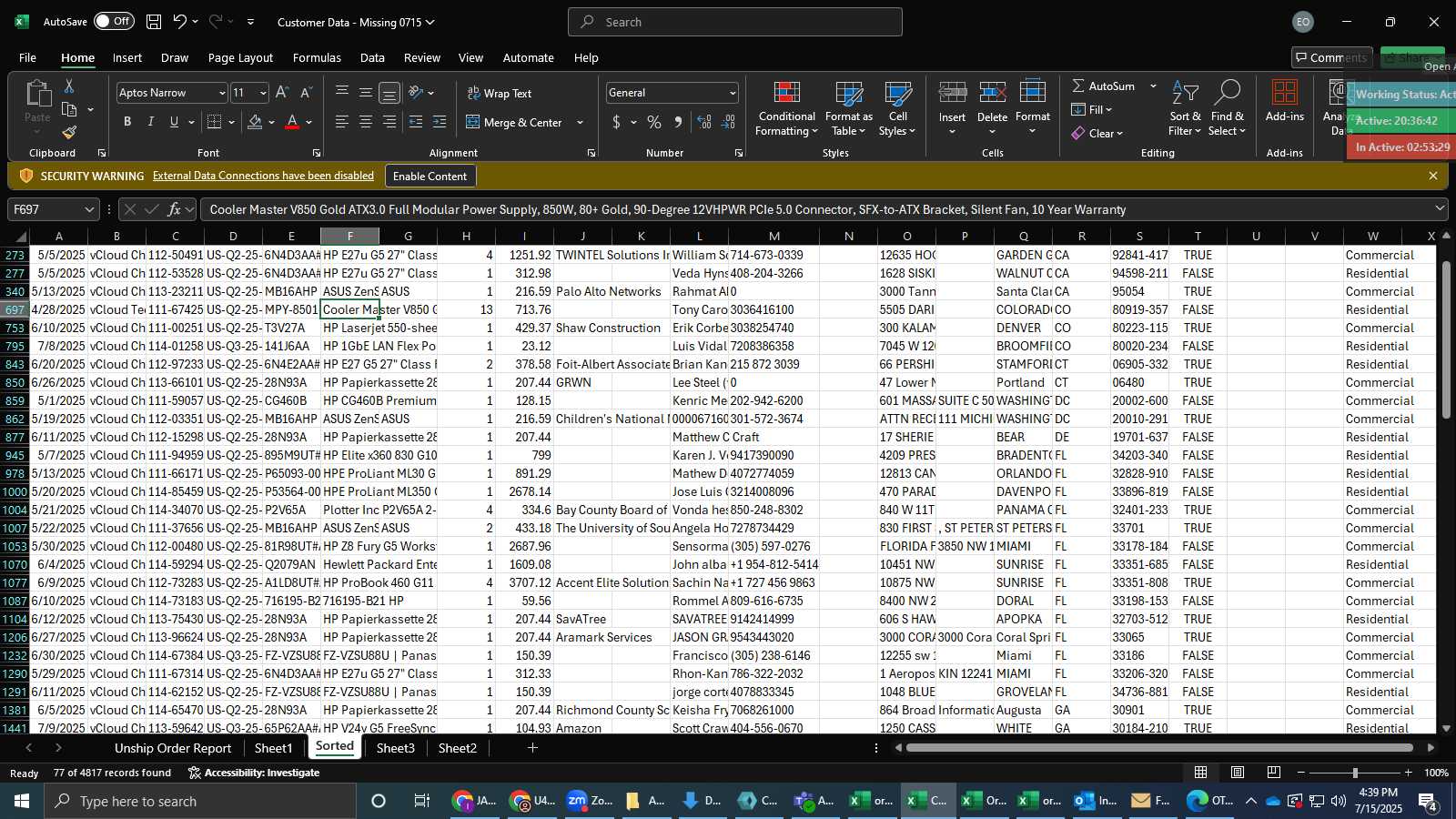Viewport: 1456px width, 819px height.
Task: Click the Save icon in title bar
Action: [154, 22]
